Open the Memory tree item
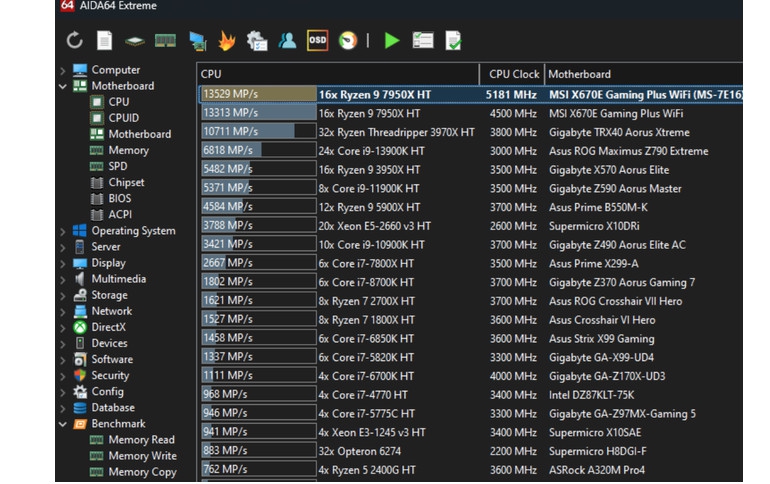Image resolution: width=770 pixels, height=484 pixels. pos(129,150)
